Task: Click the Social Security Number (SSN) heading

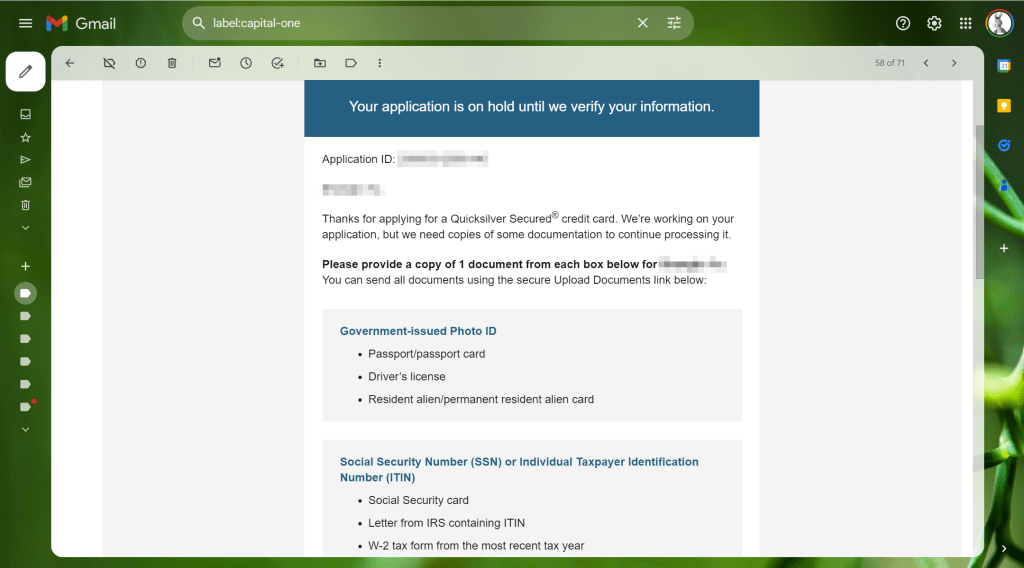Action: coord(519,469)
